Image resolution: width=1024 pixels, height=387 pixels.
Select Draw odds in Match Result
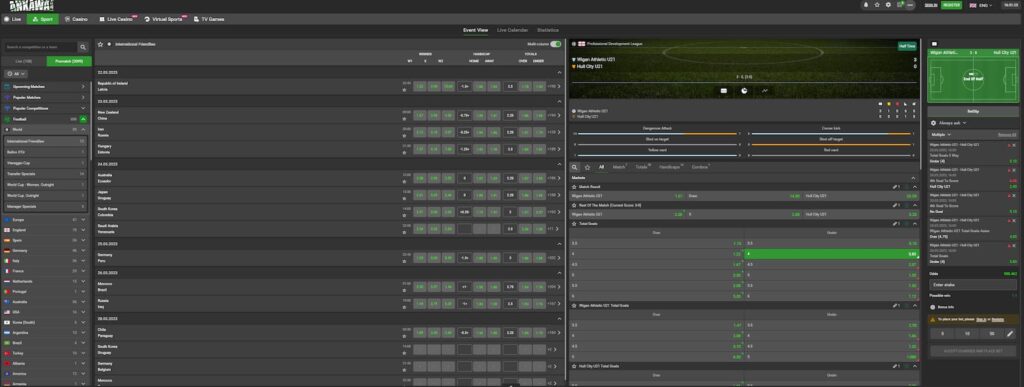tap(744, 196)
